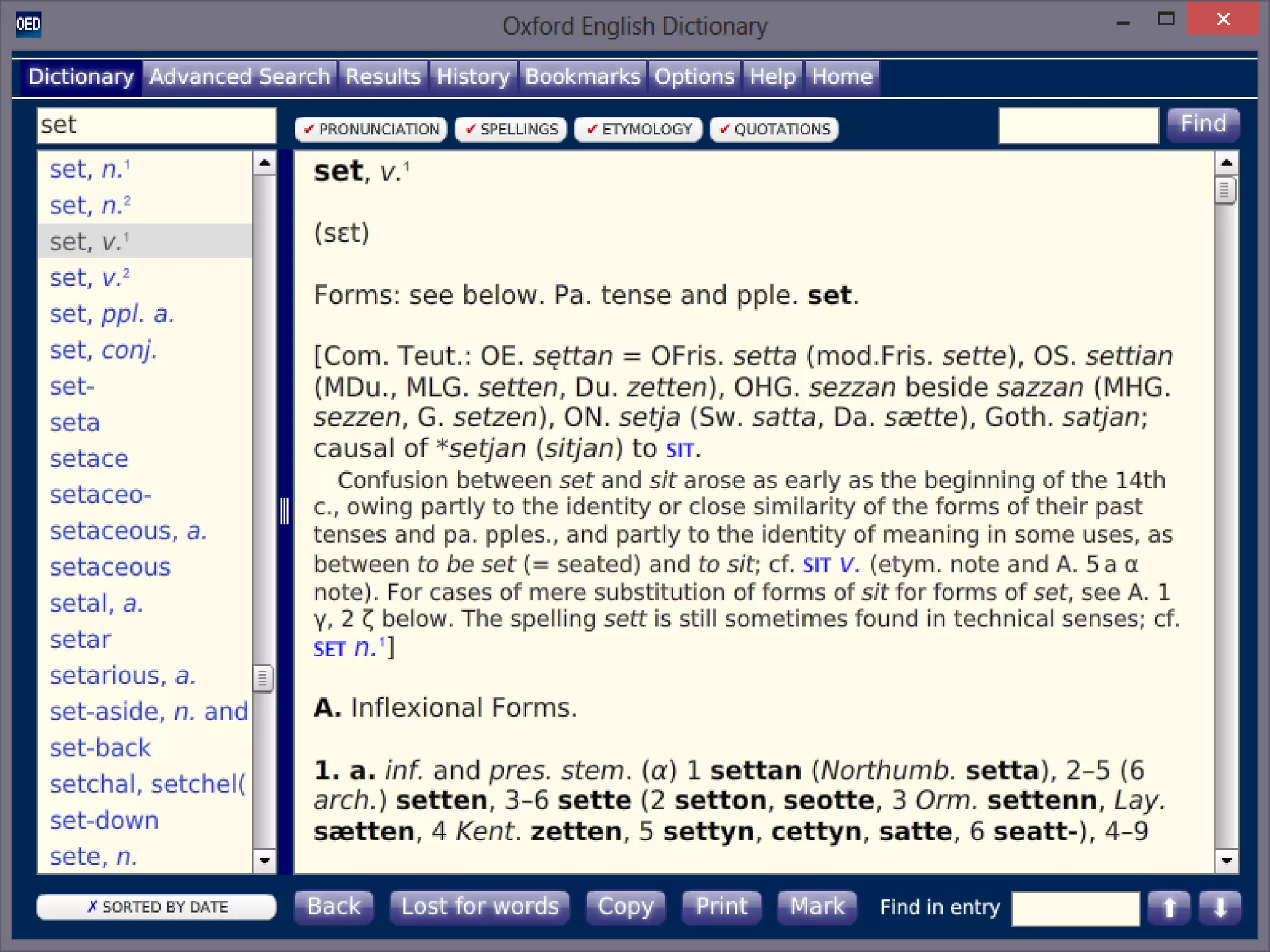The height and width of the screenshot is (952, 1270).
Task: Click the Find in entry text field
Action: click(1075, 909)
